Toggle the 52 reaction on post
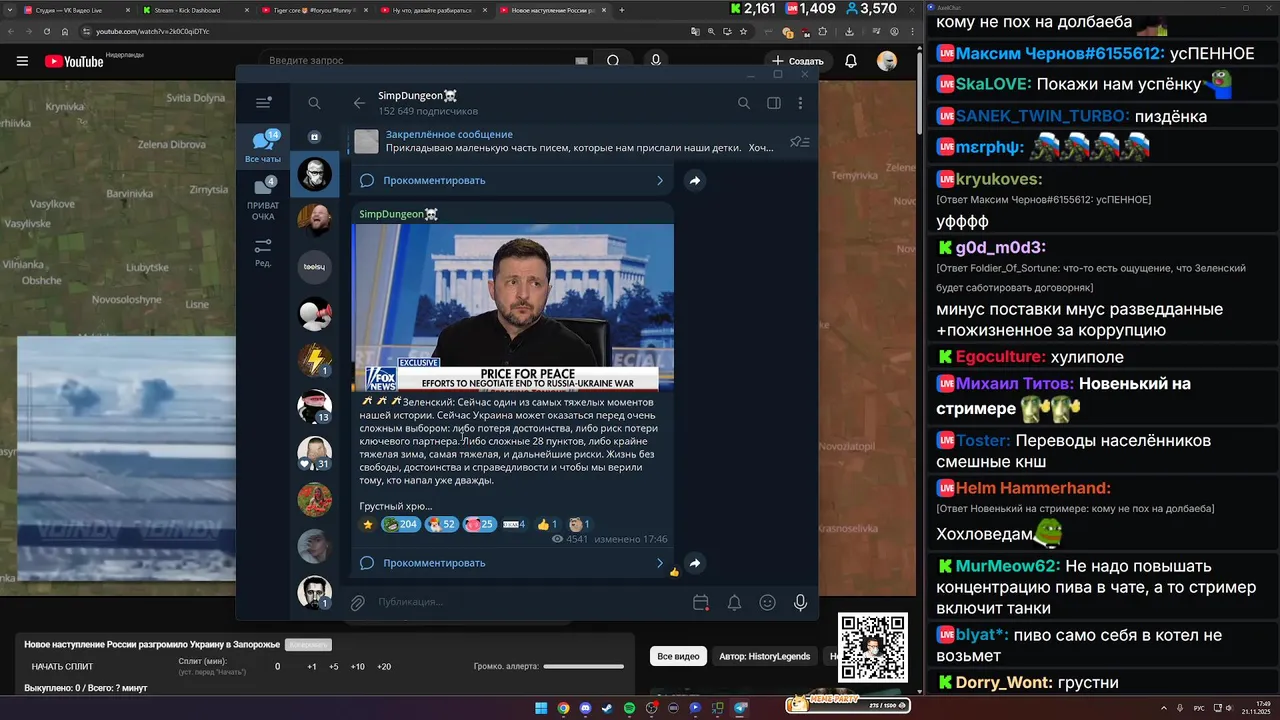Image resolution: width=1280 pixels, height=720 pixels. (x=441, y=524)
